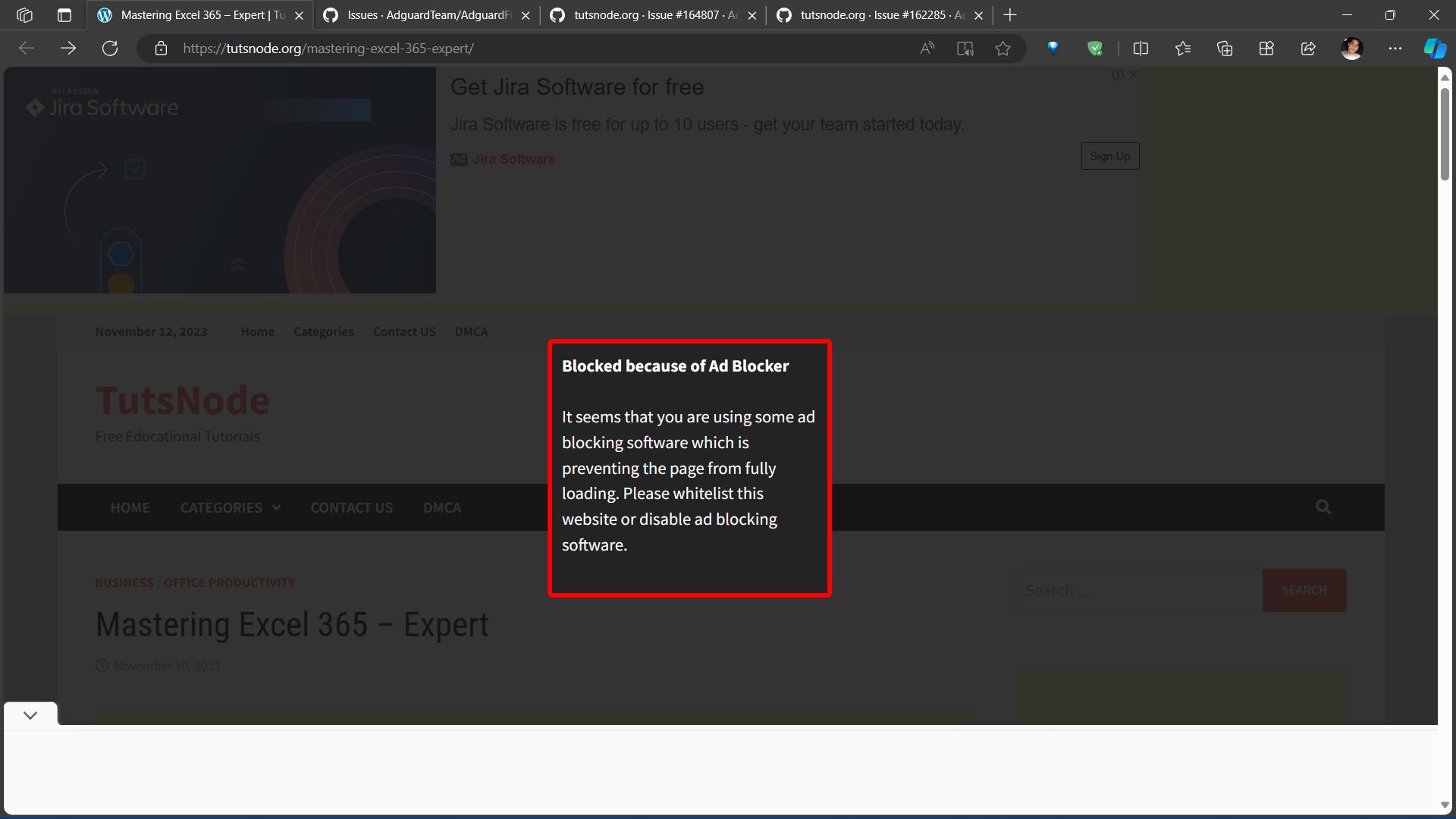Add page to favorites with star icon

tap(1003, 49)
